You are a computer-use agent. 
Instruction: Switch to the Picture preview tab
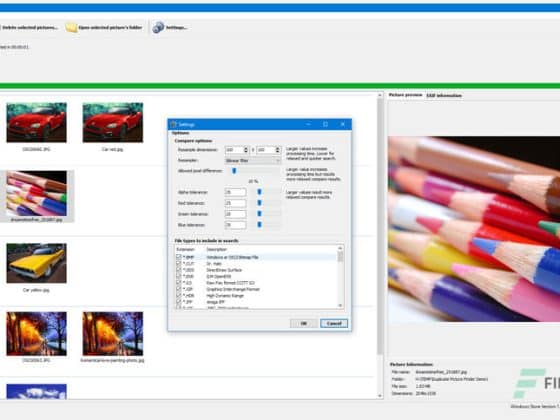click(405, 95)
